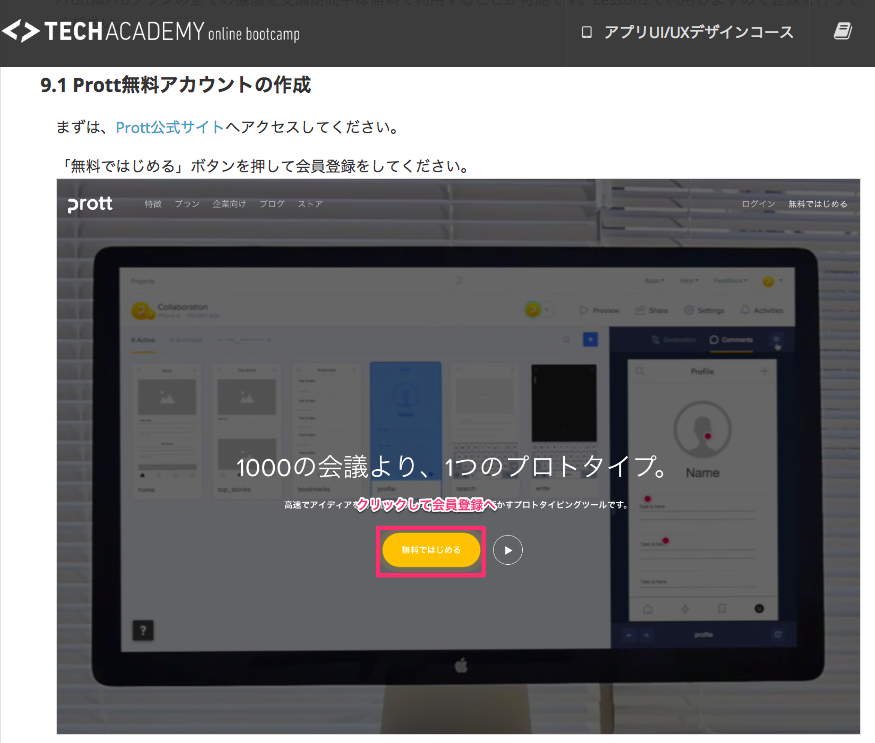Screen dimensions: 875x743
Task: Click the headline 1000の会議より、1つのプロトタイプ。
Action: (x=452, y=467)
